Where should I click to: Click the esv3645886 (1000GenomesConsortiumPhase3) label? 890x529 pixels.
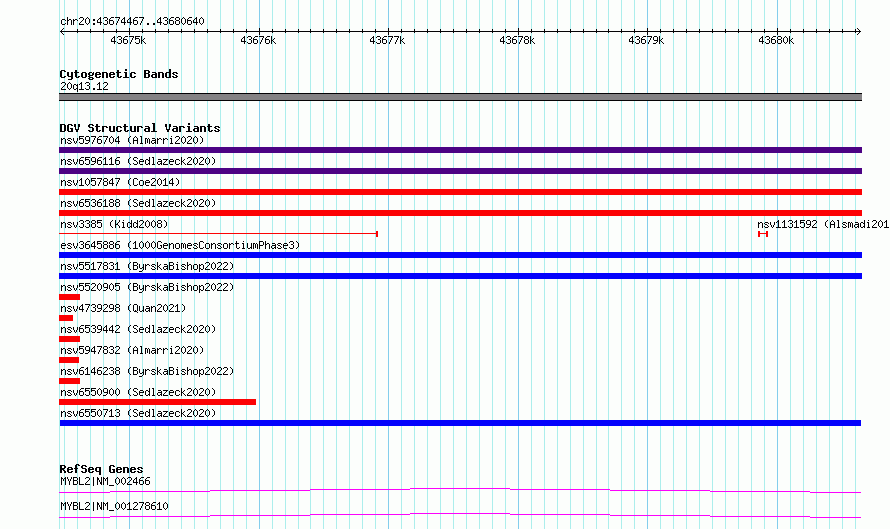tap(180, 245)
